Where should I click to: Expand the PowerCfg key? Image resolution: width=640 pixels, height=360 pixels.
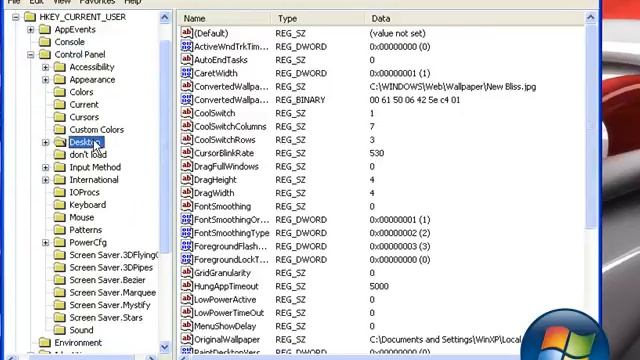[x=46, y=242]
